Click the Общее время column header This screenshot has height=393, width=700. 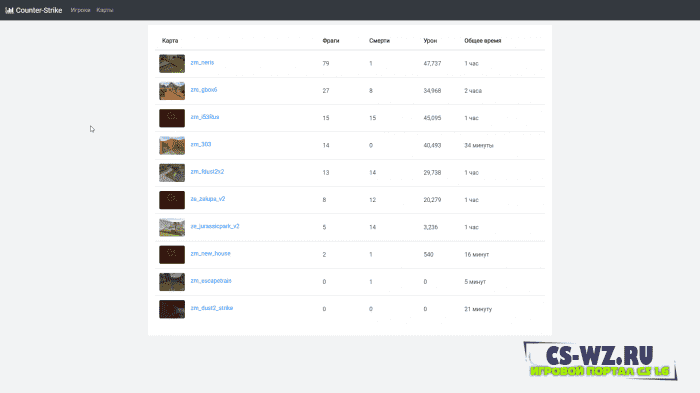[x=483, y=41]
